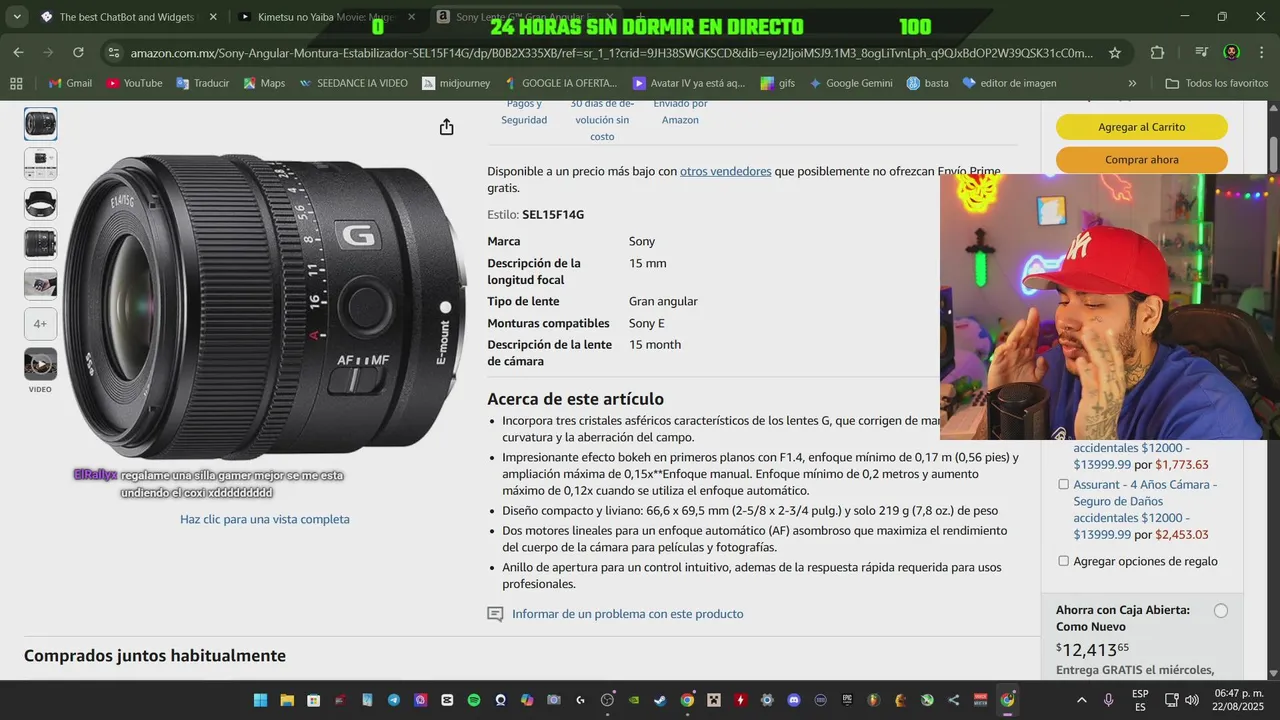Open Enviado por Amazon link
The image size is (1280, 720).
click(680, 111)
